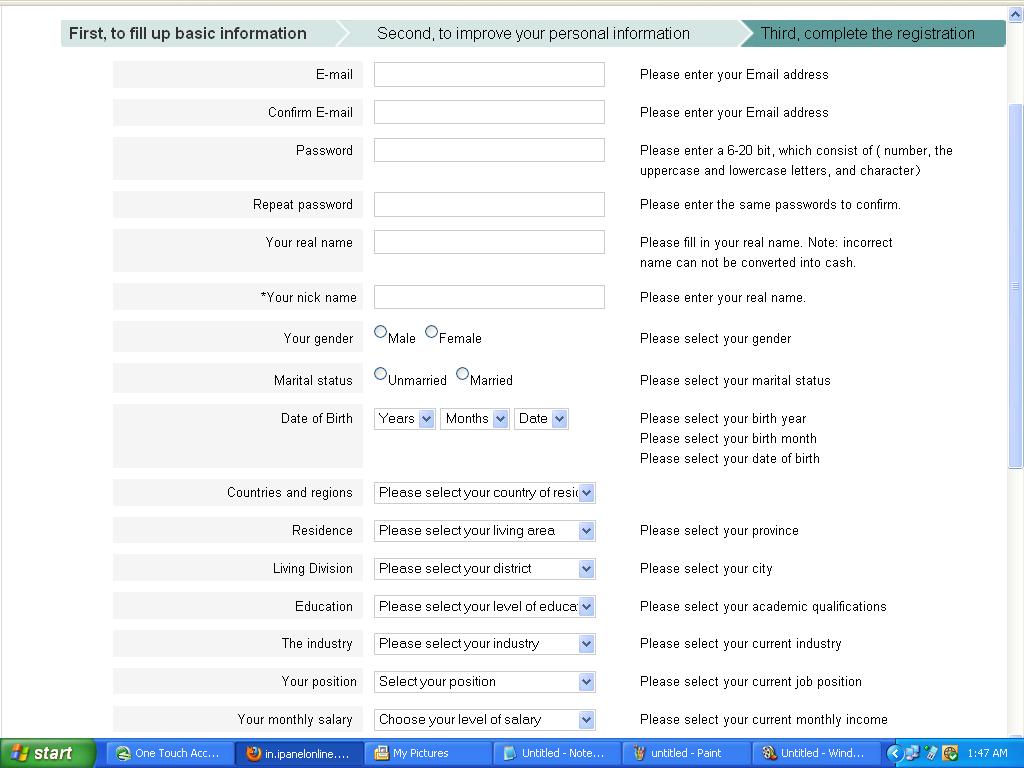1024x768 pixels.
Task: Click the tray icon beside the clock
Action: pyautogui.click(x=950, y=754)
